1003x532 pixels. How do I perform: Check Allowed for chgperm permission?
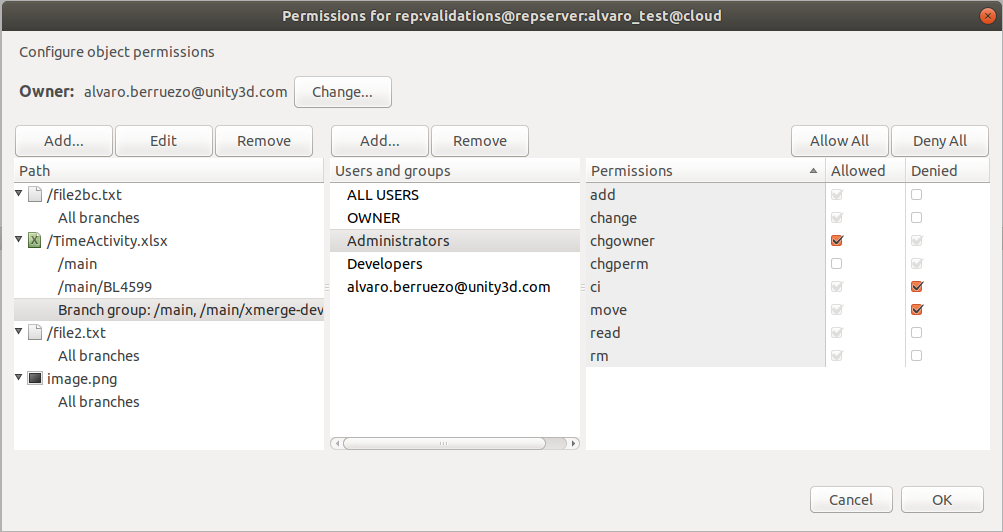[x=836, y=263]
